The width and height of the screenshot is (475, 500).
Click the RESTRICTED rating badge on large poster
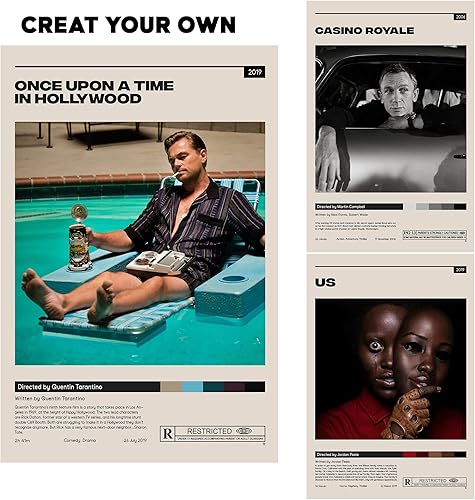pyautogui.click(x=213, y=434)
